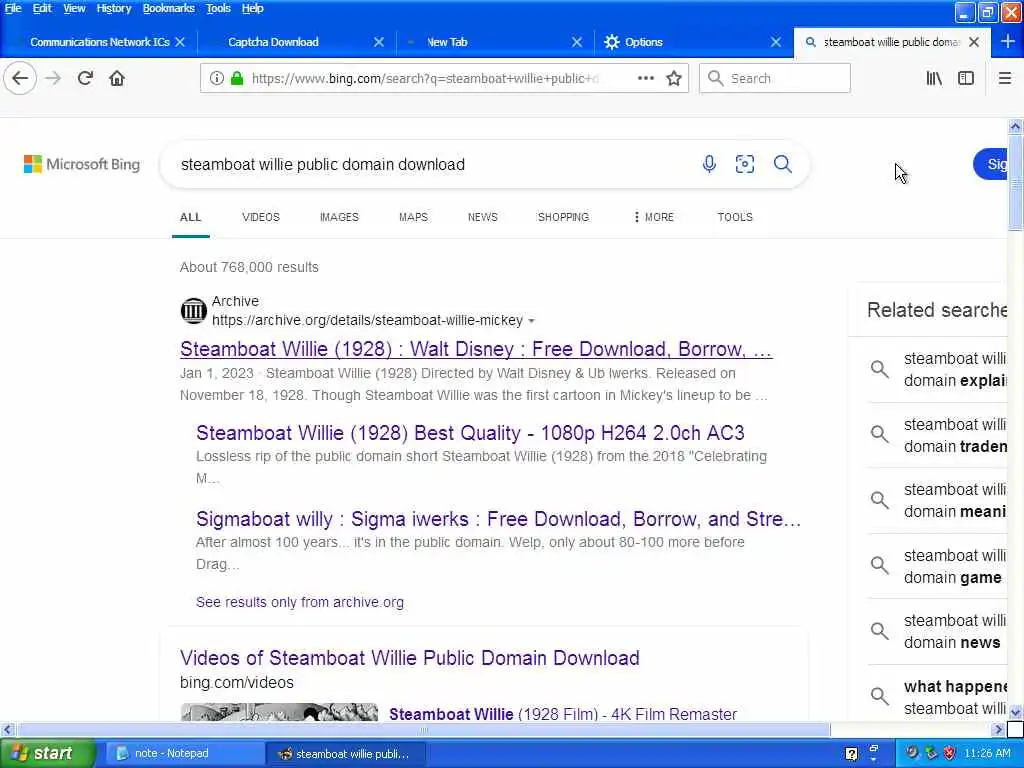The image size is (1024, 768).
Task: Click the red shield tray icon
Action: point(950,753)
